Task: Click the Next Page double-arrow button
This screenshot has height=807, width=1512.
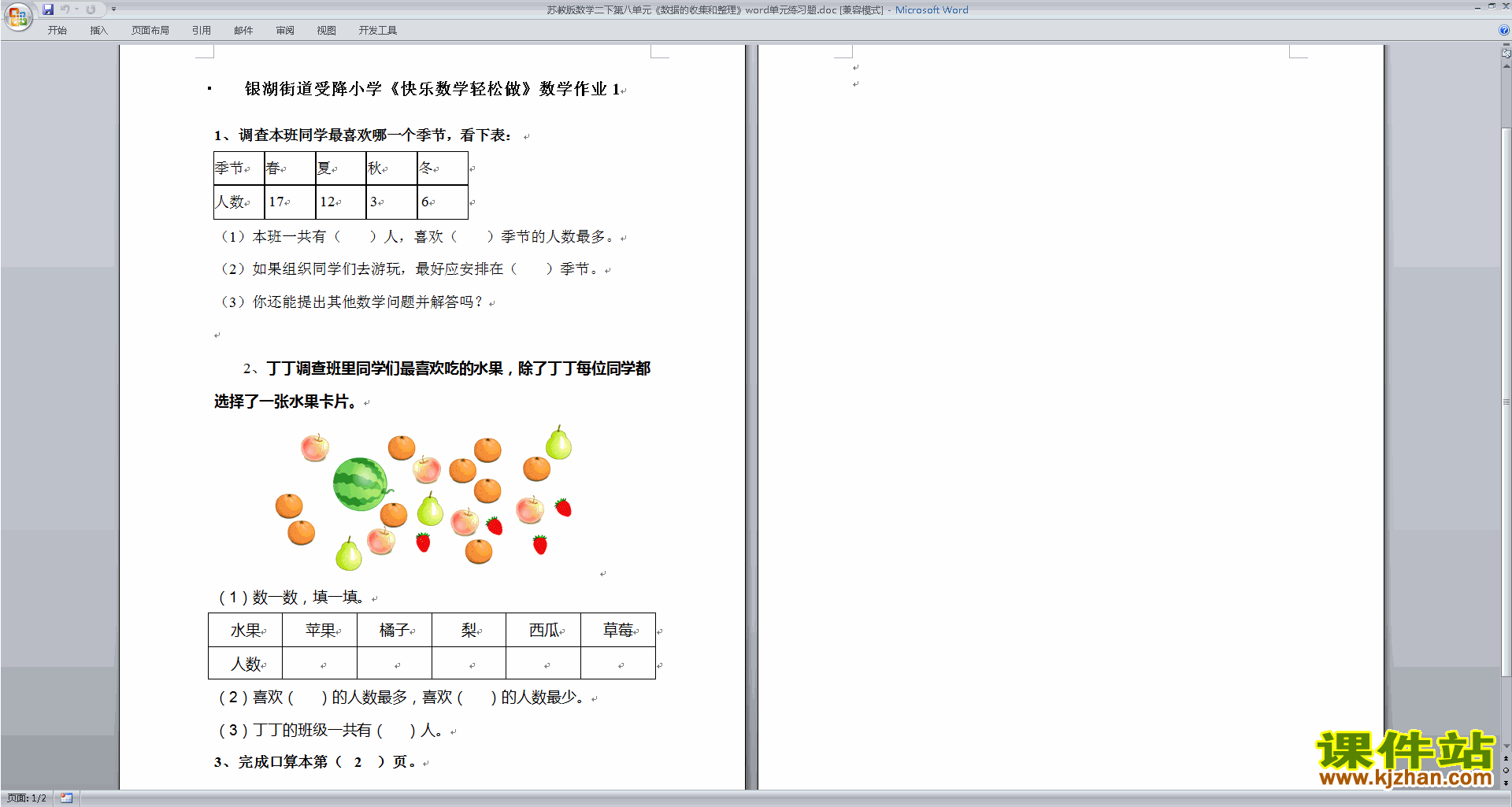Action: click(1506, 783)
